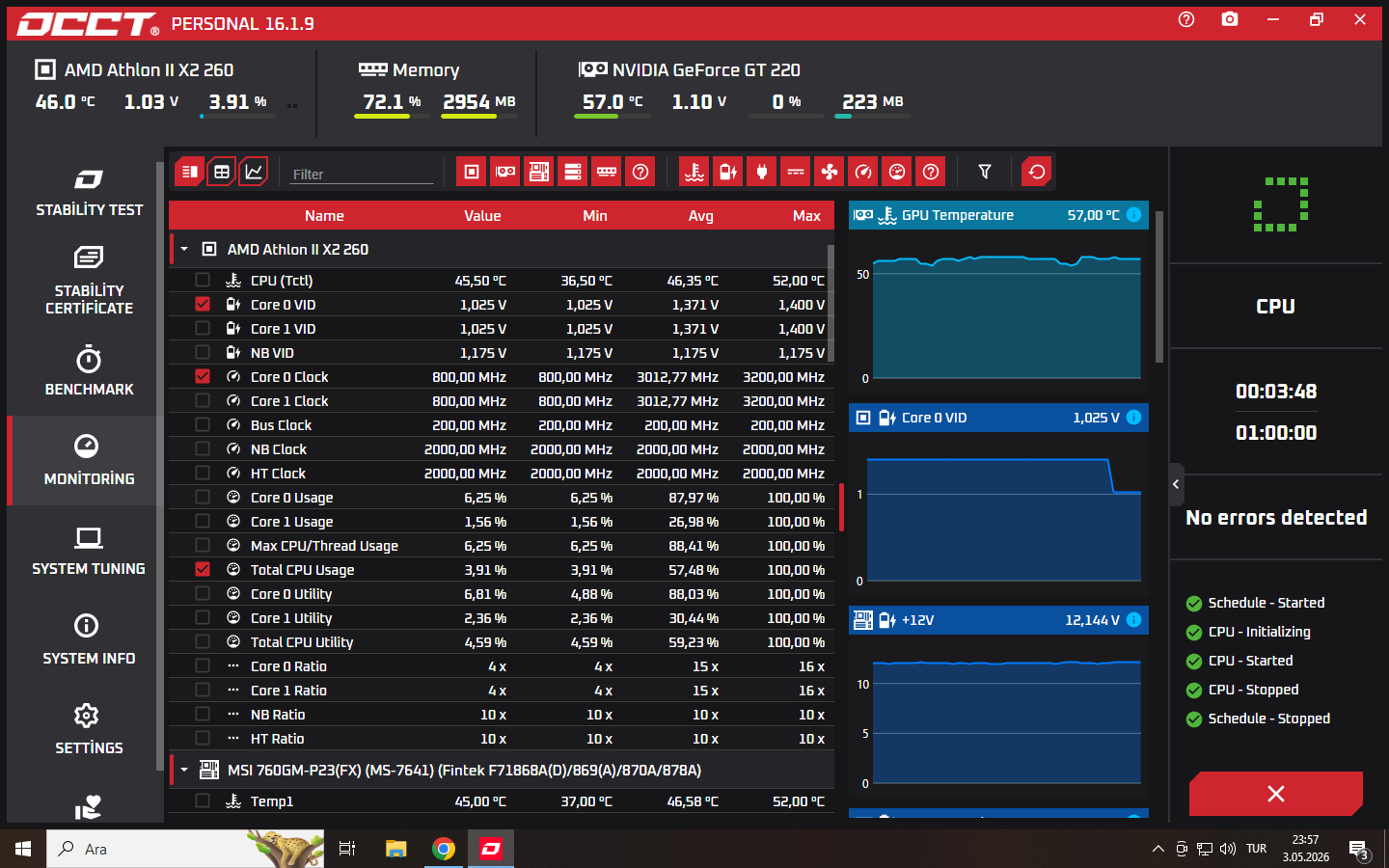Screen dimensions: 1389x868
Task: Show info for the +12V graph
Action: coord(1134,620)
